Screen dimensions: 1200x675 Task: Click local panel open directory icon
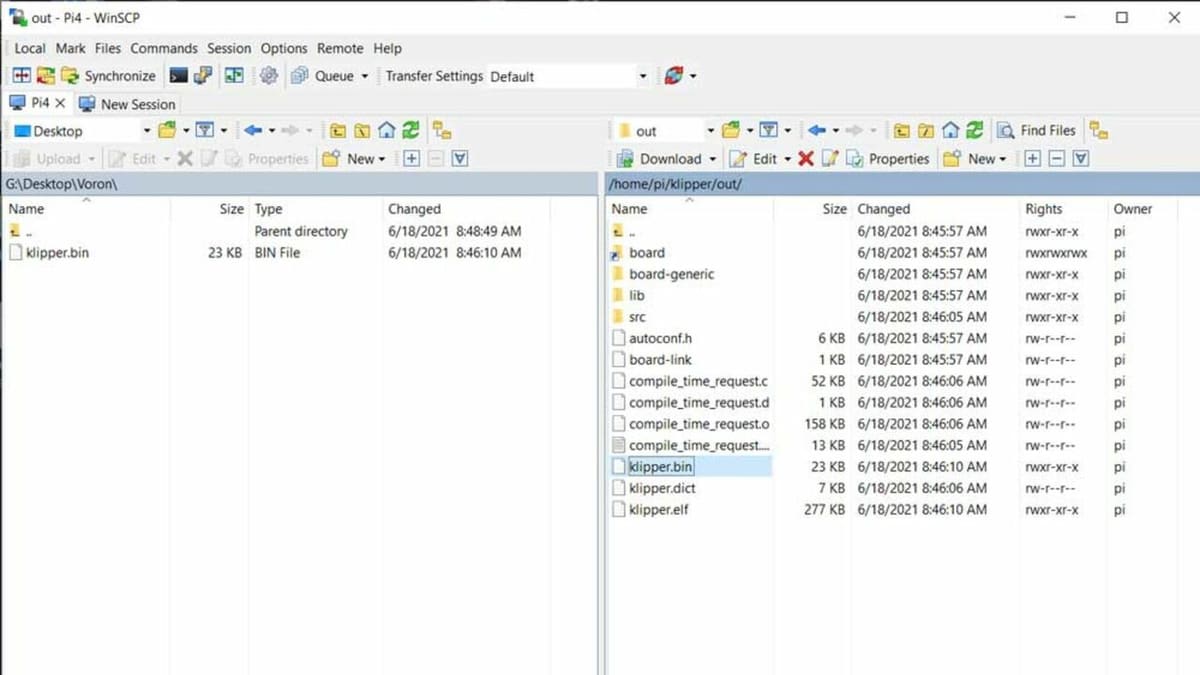point(167,130)
